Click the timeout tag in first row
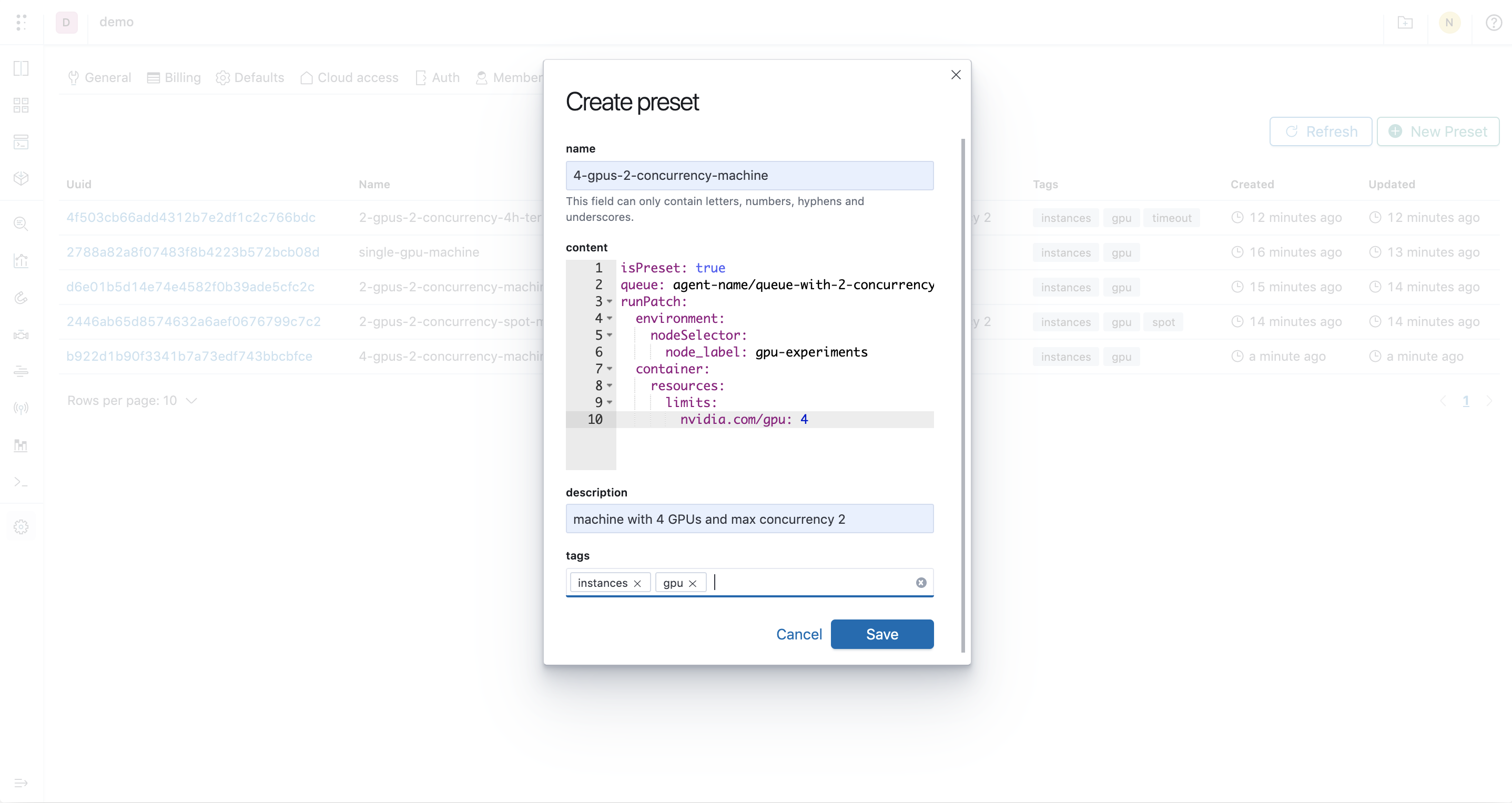Screen dimensions: 1512x803 (1172, 218)
